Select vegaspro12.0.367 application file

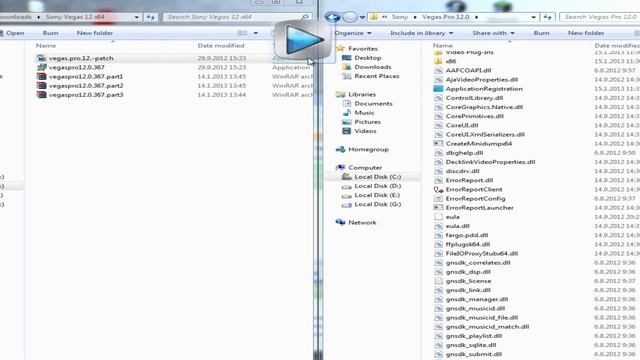76,67
